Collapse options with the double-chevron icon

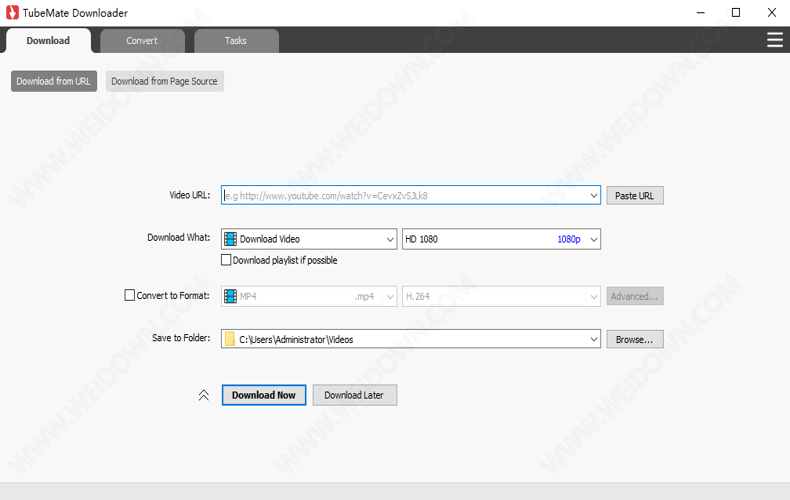tap(204, 395)
